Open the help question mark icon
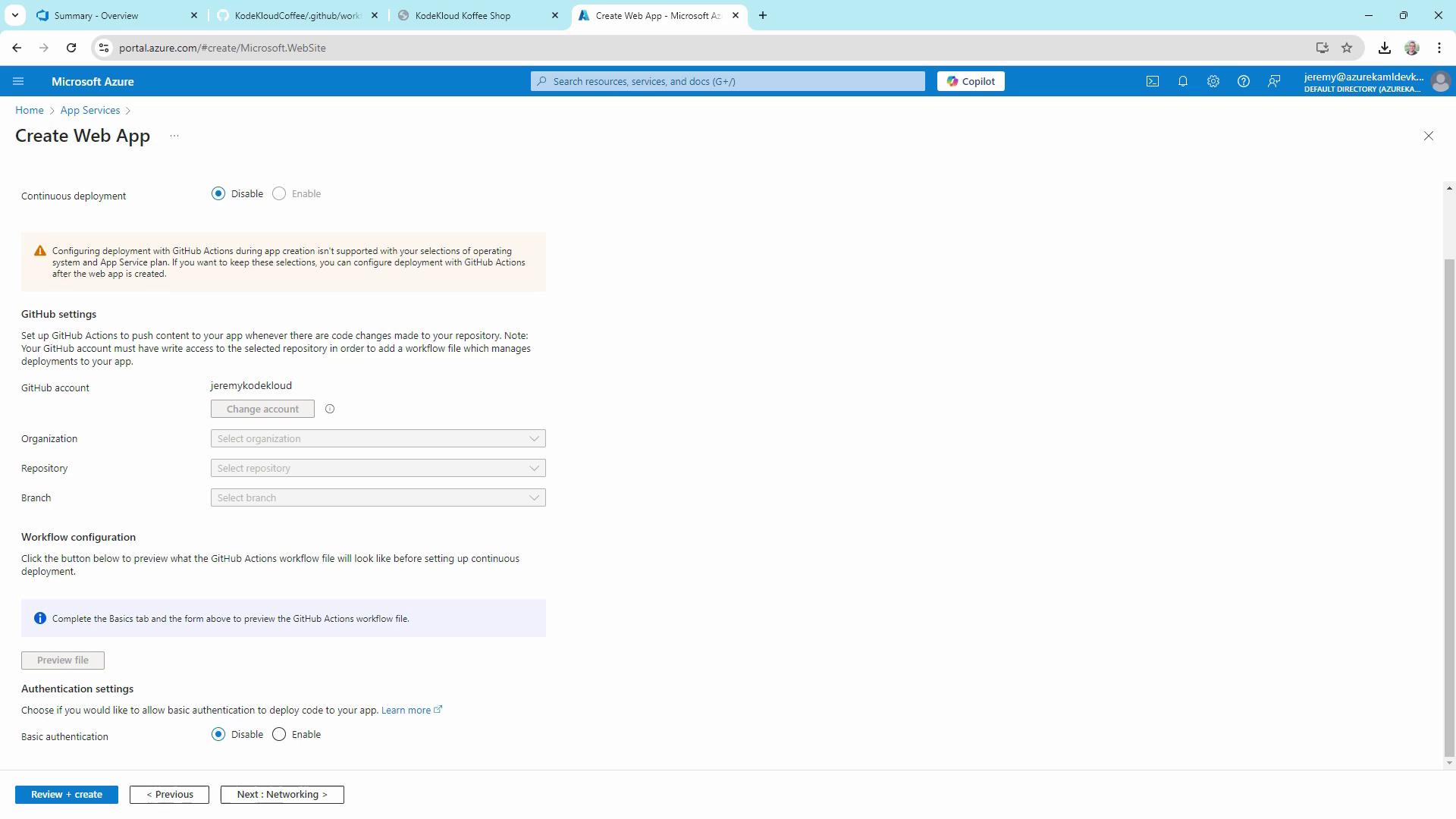1456x819 pixels. click(1243, 81)
